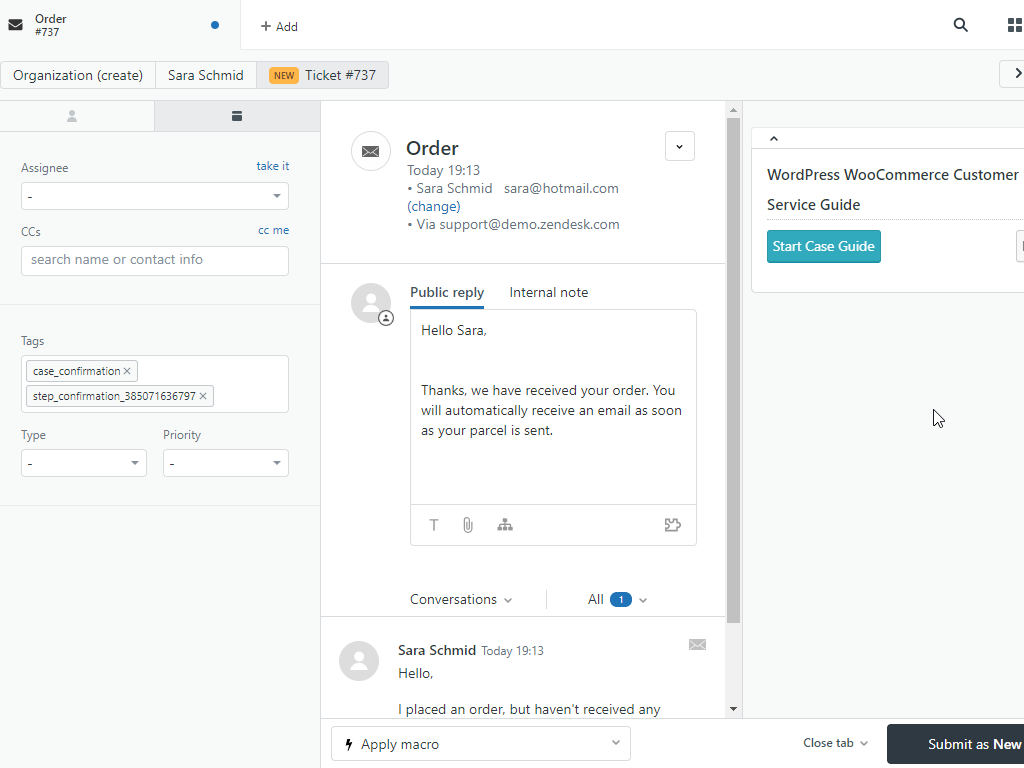This screenshot has width=1024, height=768.
Task: Open the search magnifier icon
Action: (960, 25)
